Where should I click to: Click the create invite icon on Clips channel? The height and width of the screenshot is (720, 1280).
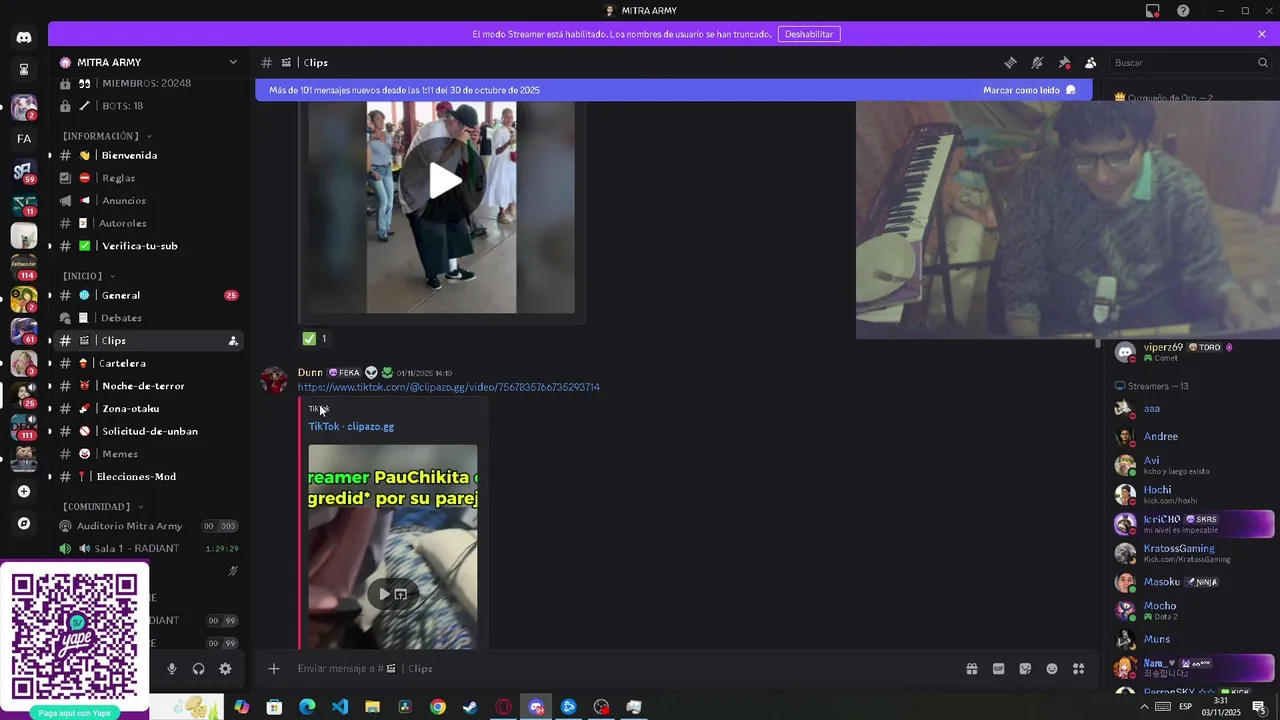[x=233, y=341]
